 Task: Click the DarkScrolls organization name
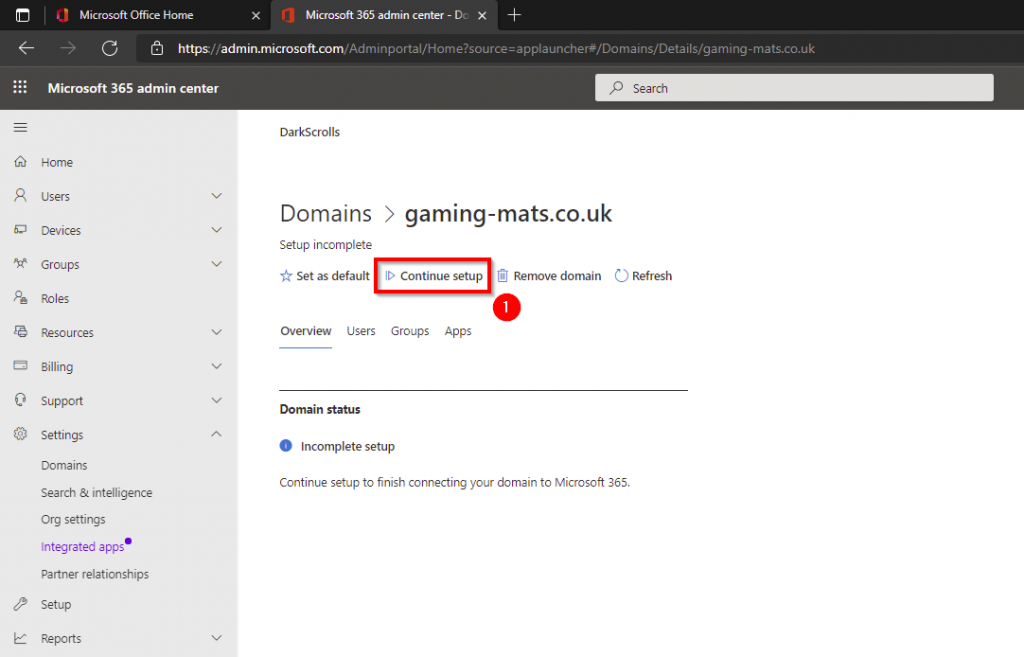310,132
